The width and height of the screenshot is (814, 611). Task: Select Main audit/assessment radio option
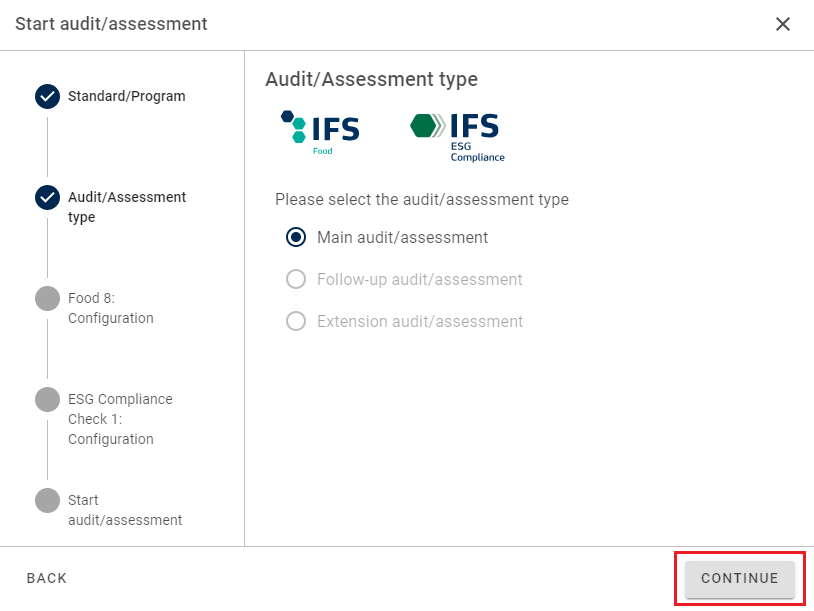coord(296,237)
